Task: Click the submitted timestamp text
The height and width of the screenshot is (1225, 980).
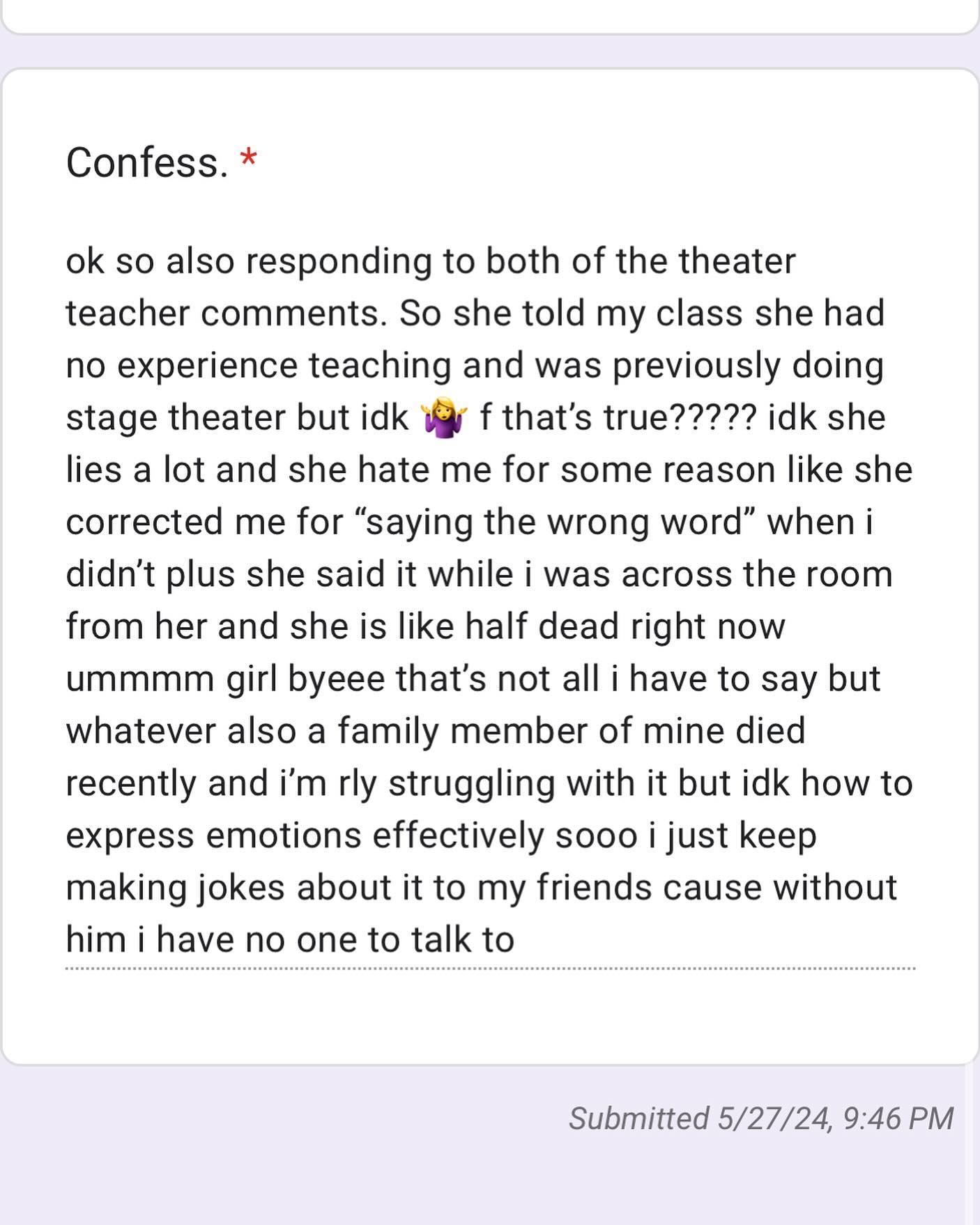Action: click(x=760, y=1118)
